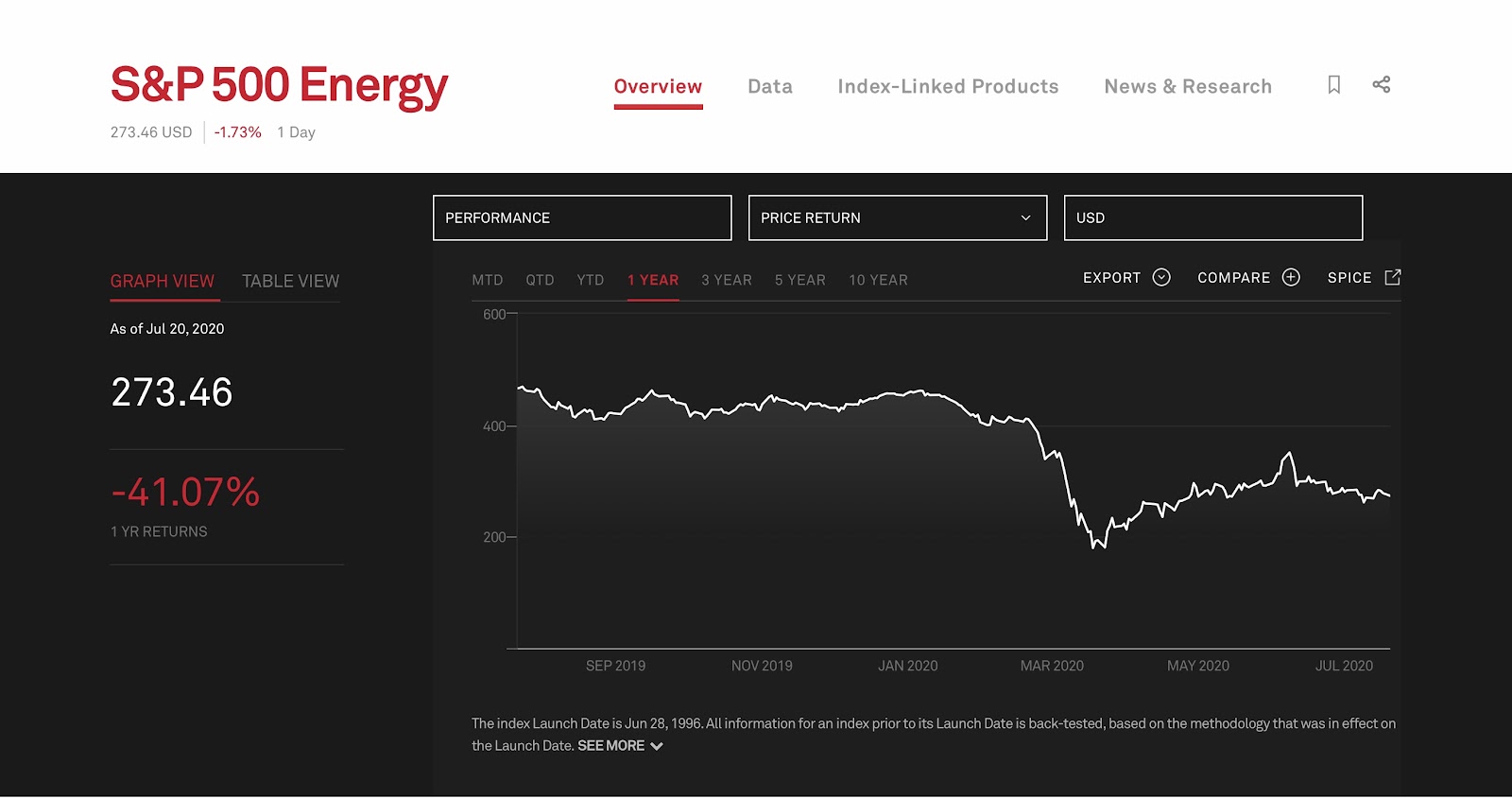Click the S&P 500 Energy title

tap(279, 86)
